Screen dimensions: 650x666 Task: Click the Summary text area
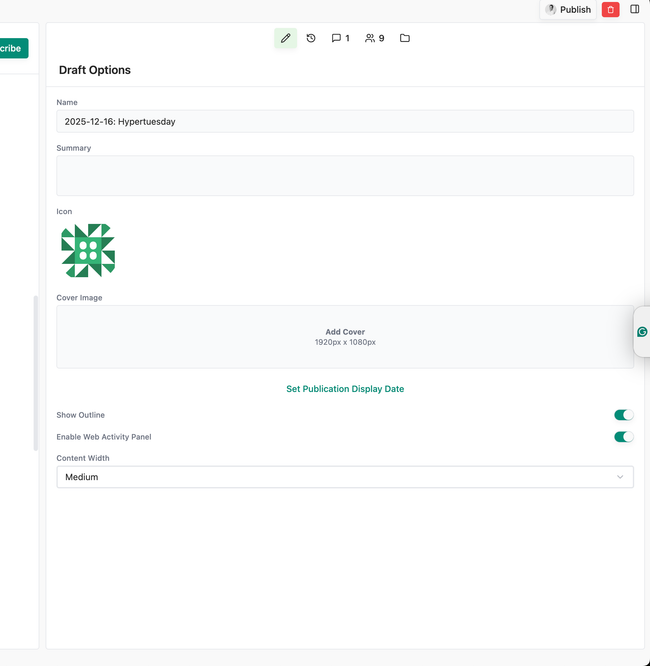pos(344,175)
